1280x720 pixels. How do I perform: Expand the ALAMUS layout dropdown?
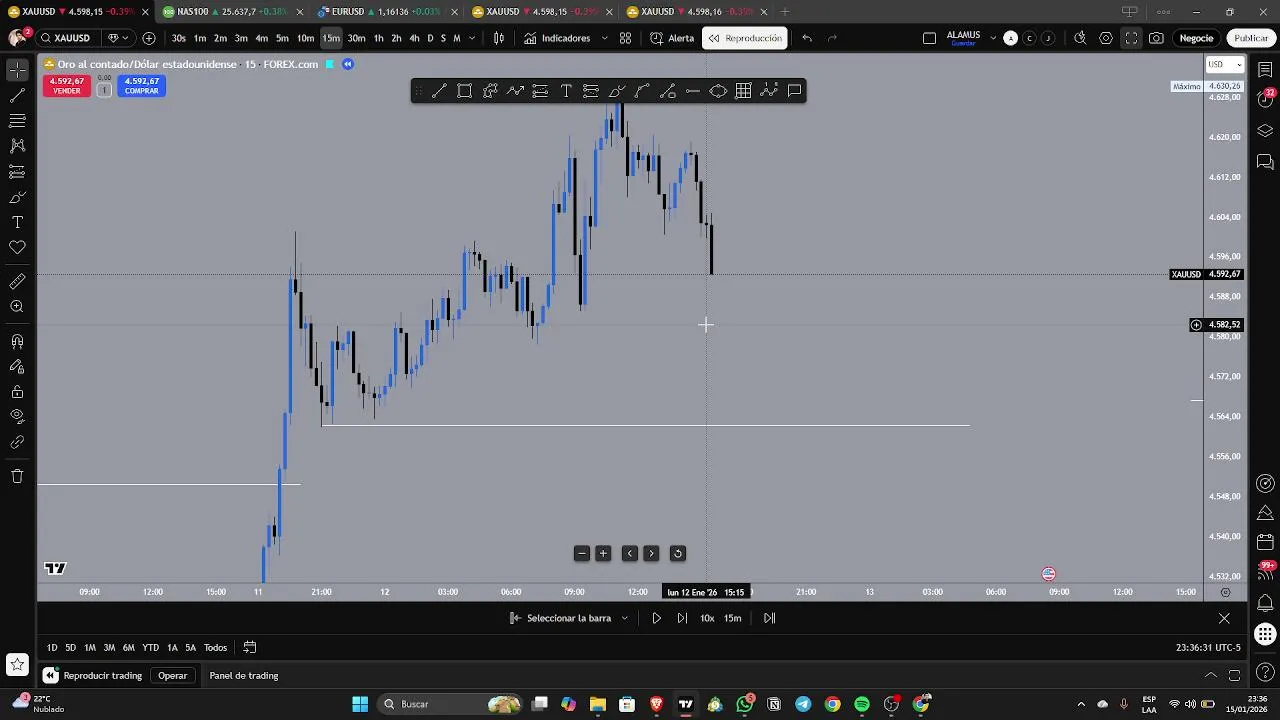coord(993,38)
